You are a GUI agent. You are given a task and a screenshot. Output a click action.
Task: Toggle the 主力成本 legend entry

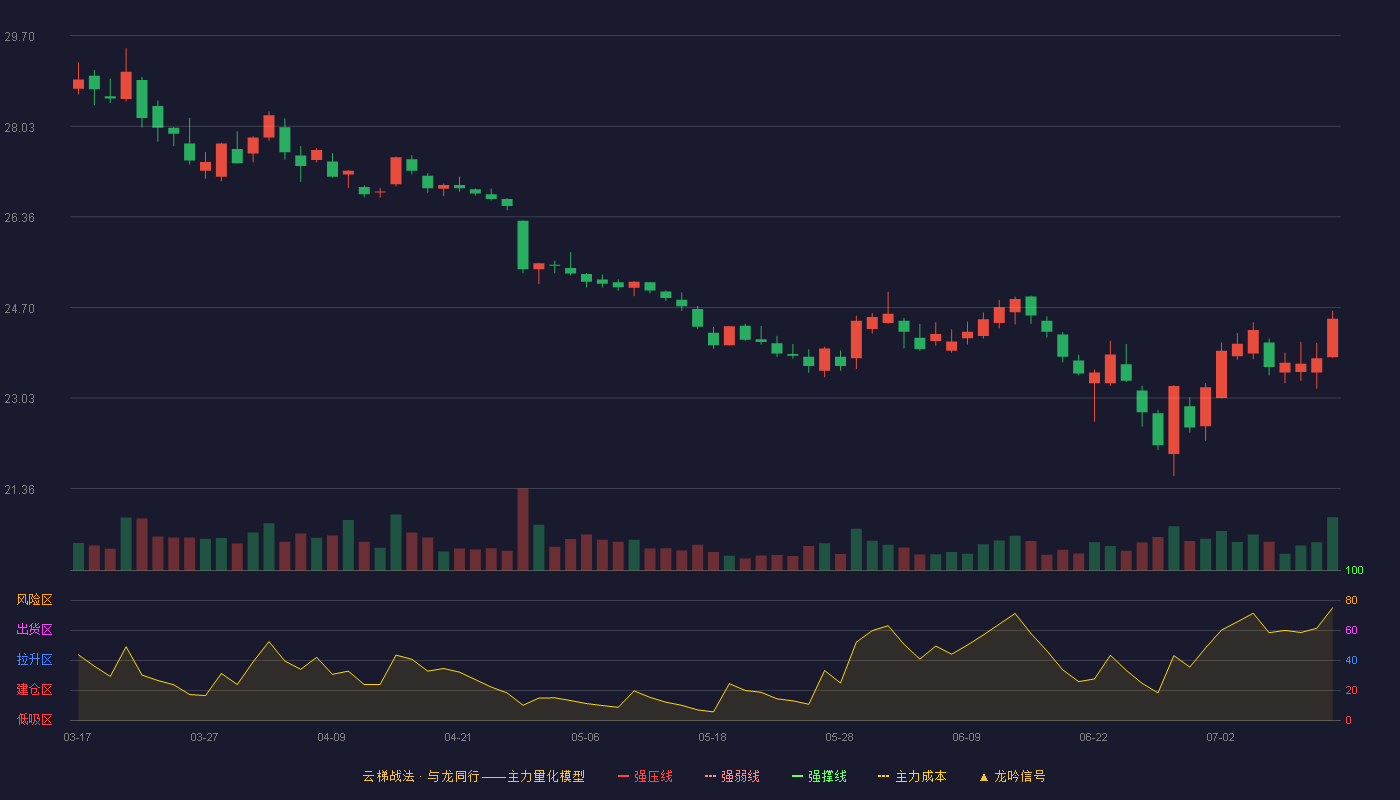click(912, 776)
